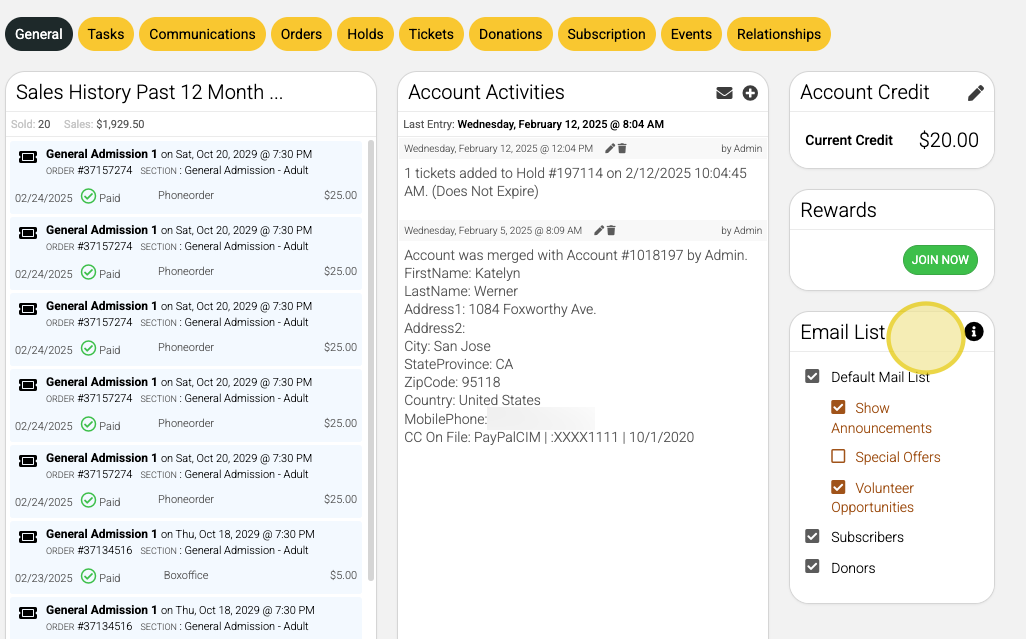
Task: Click the Hold #197114 activity note
Action: 575,182
